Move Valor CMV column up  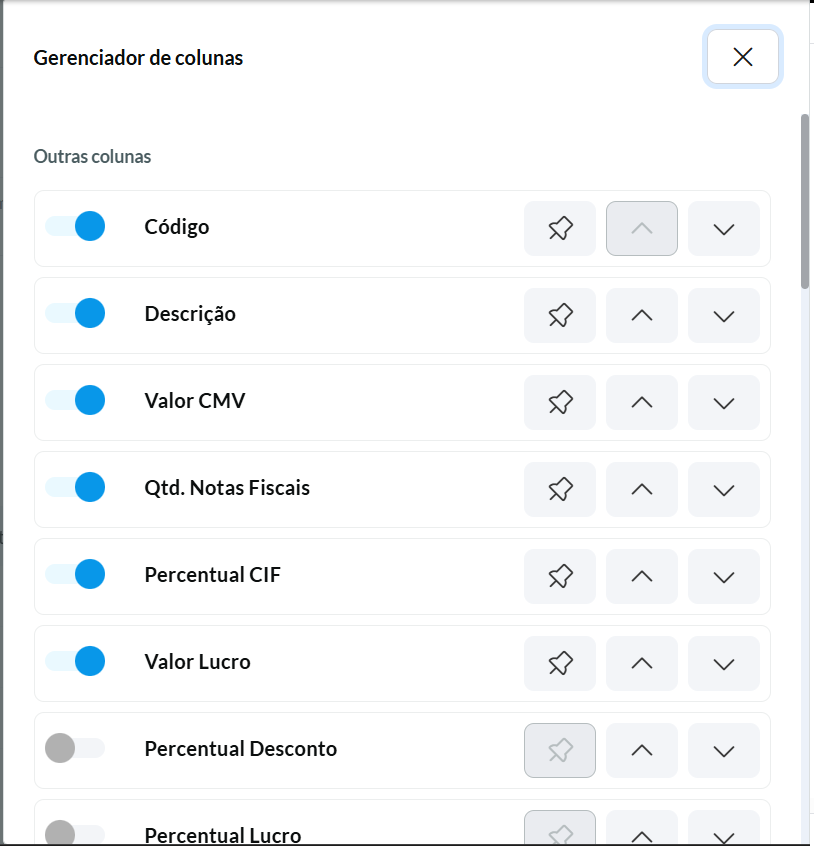pyautogui.click(x=642, y=402)
